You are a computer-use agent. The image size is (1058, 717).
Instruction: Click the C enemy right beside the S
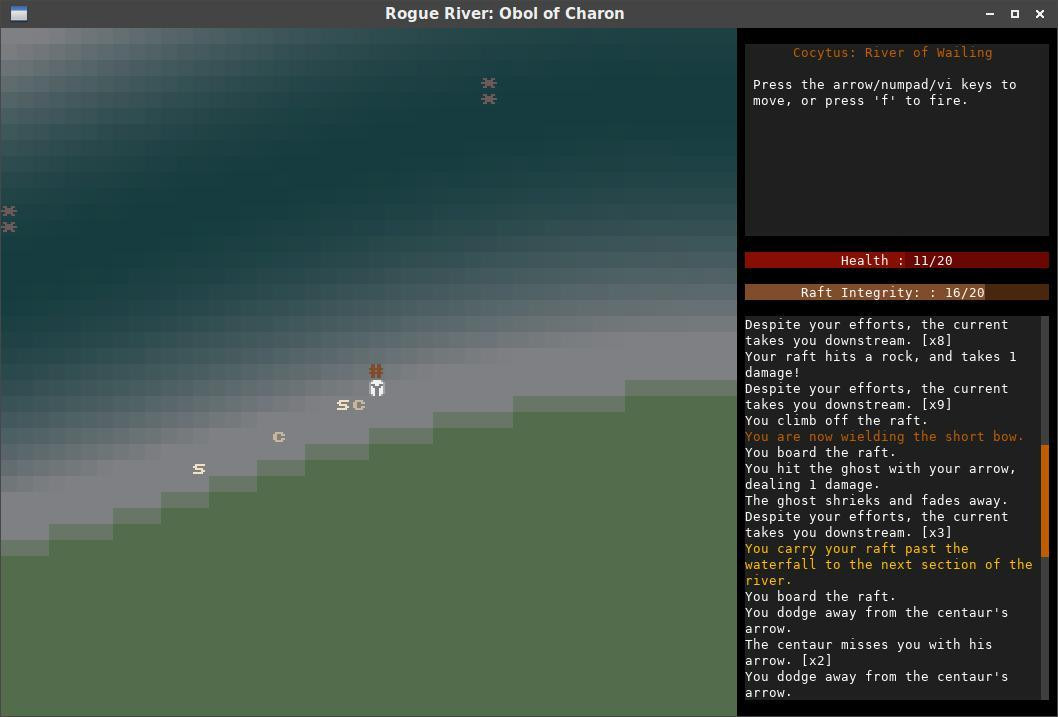click(359, 405)
